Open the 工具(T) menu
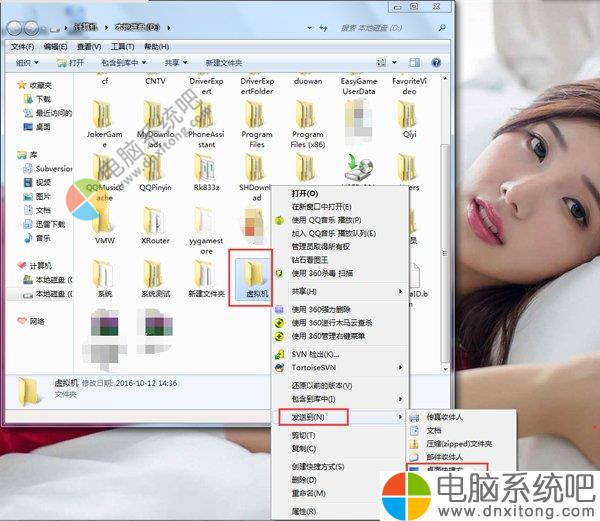Image resolution: width=600 pixels, height=521 pixels. pyautogui.click(x=122, y=47)
